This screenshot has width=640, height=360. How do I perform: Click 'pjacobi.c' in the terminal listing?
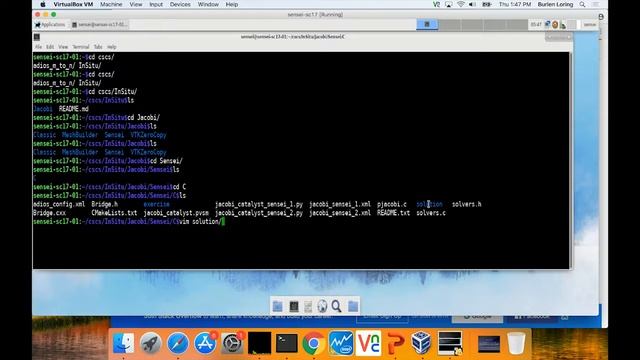tap(392, 204)
